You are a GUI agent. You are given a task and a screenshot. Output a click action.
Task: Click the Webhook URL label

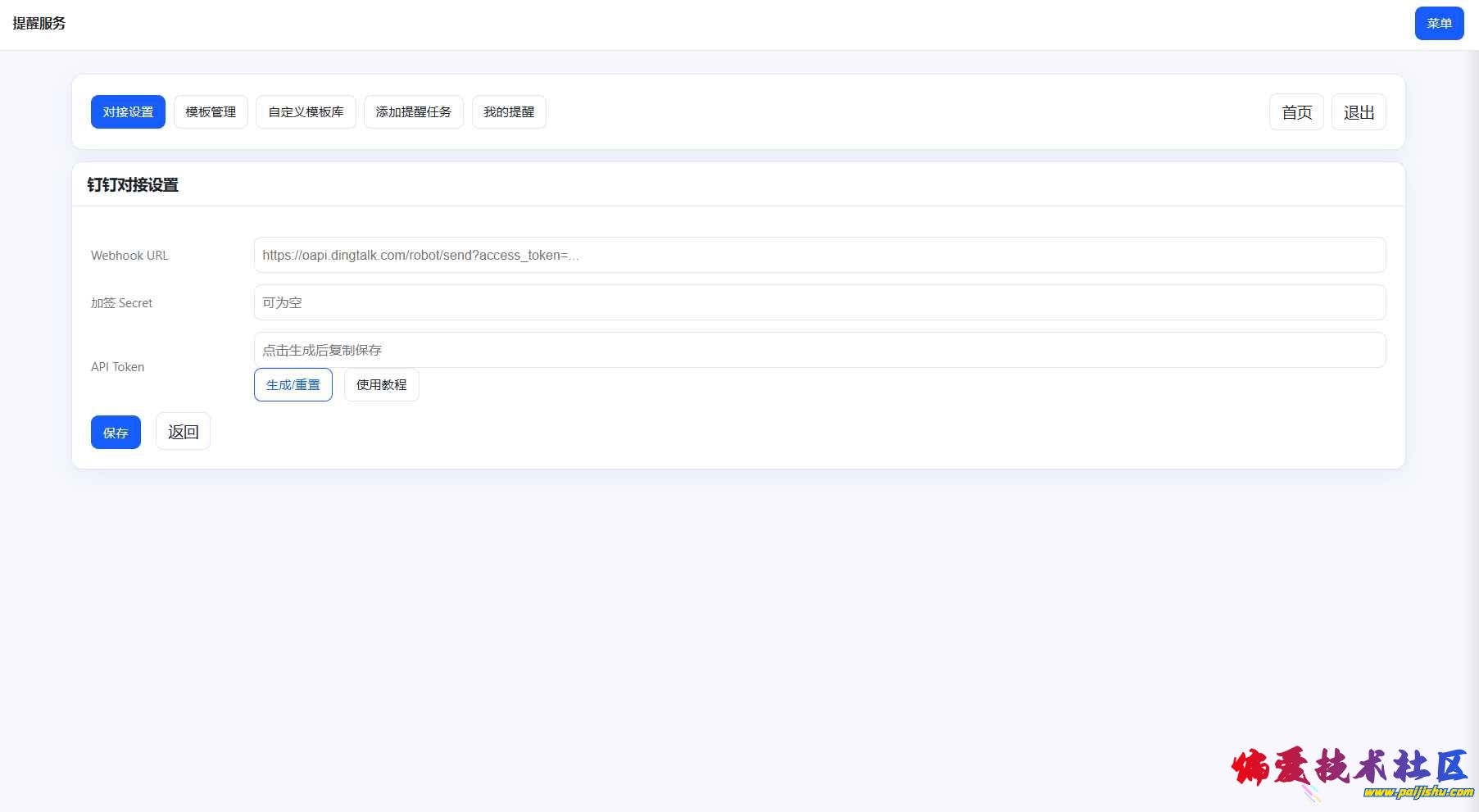pyautogui.click(x=129, y=256)
